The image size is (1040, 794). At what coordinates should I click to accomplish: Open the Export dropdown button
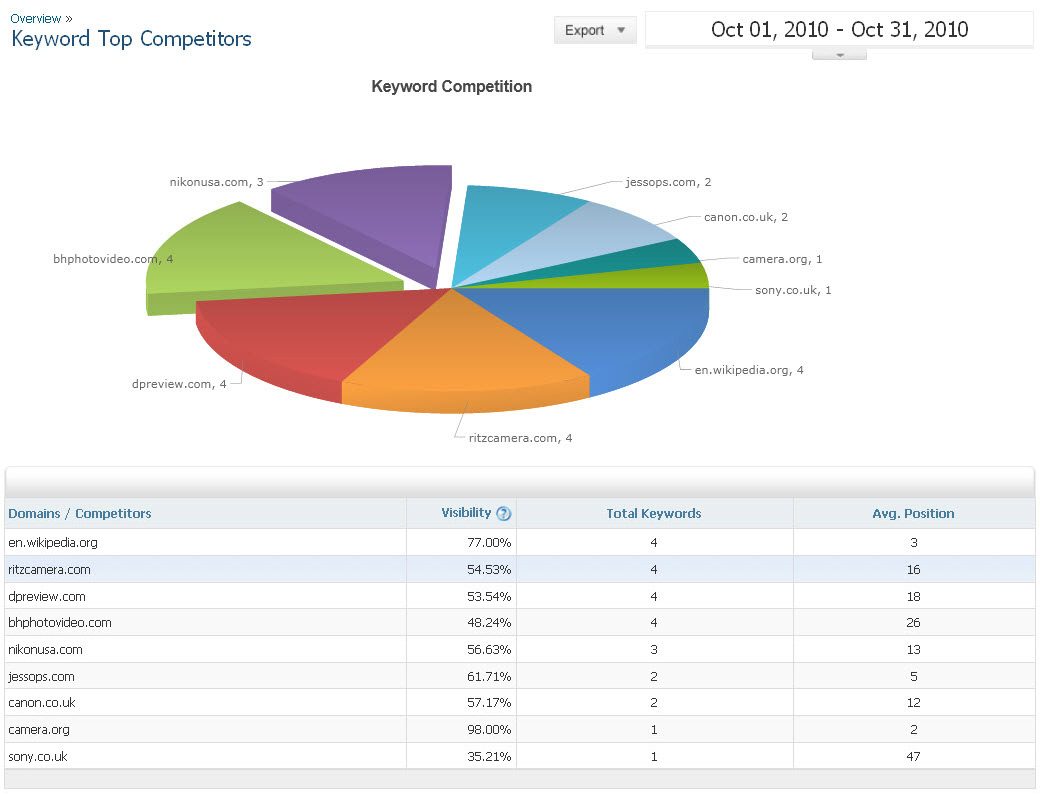[595, 30]
